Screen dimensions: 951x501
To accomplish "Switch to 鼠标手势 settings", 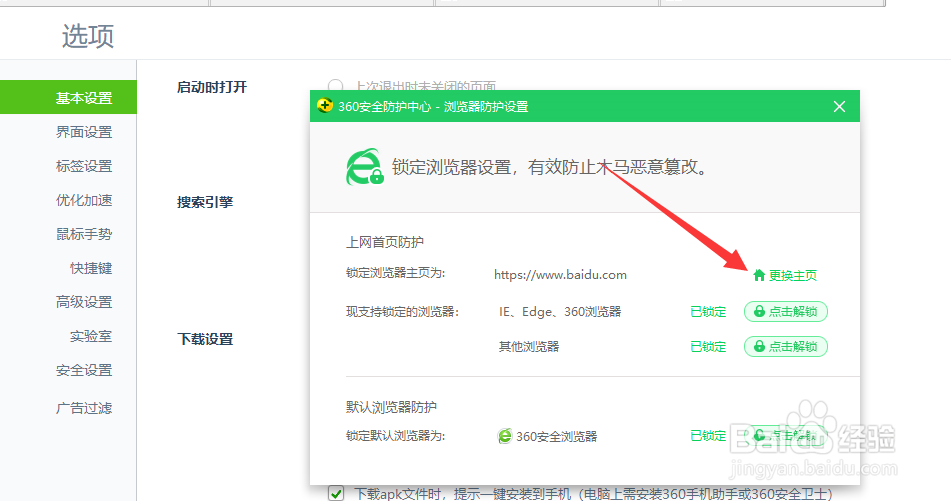I will coord(84,234).
